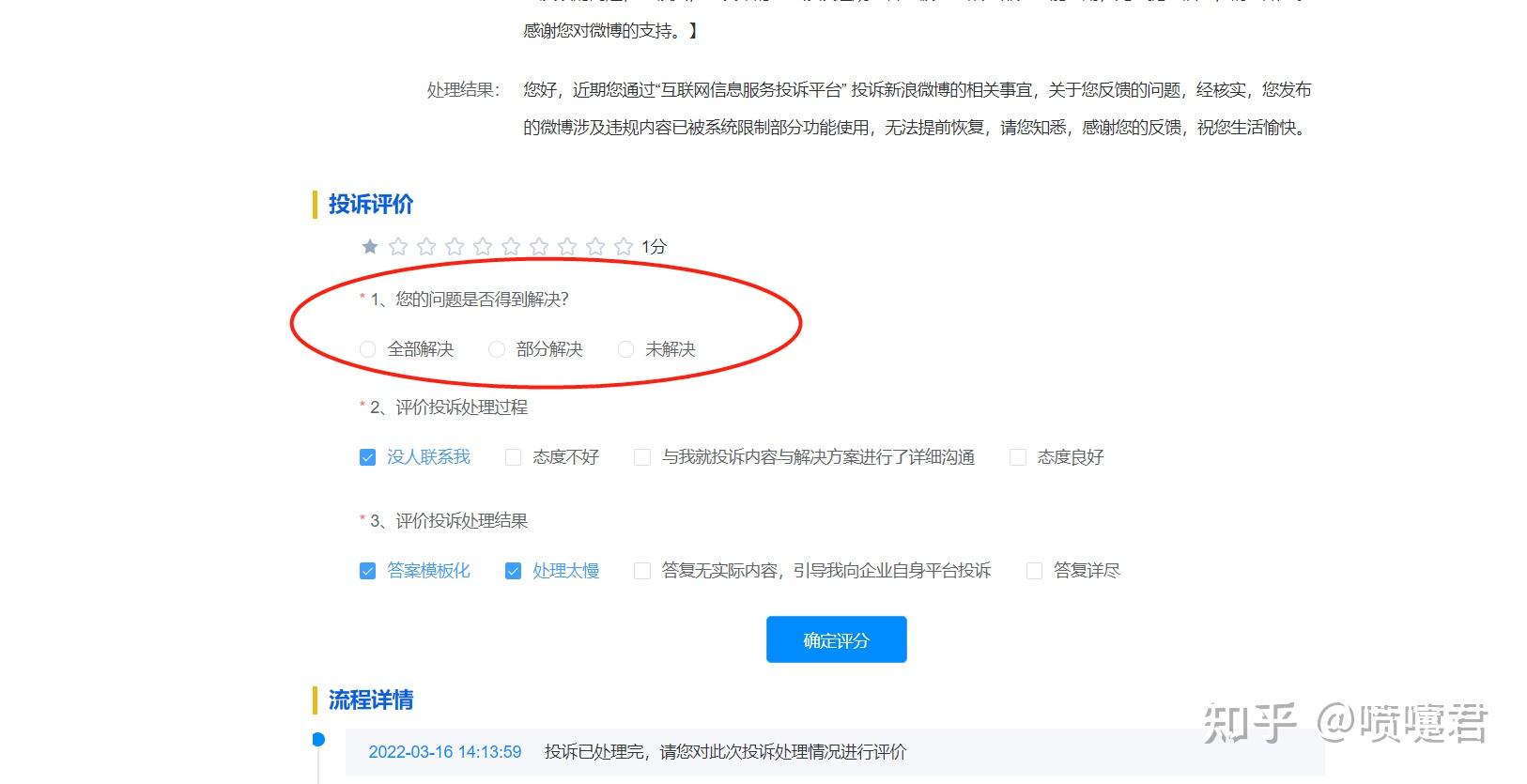
Task: Click the 投诉评价 section heading
Action: coord(371,205)
